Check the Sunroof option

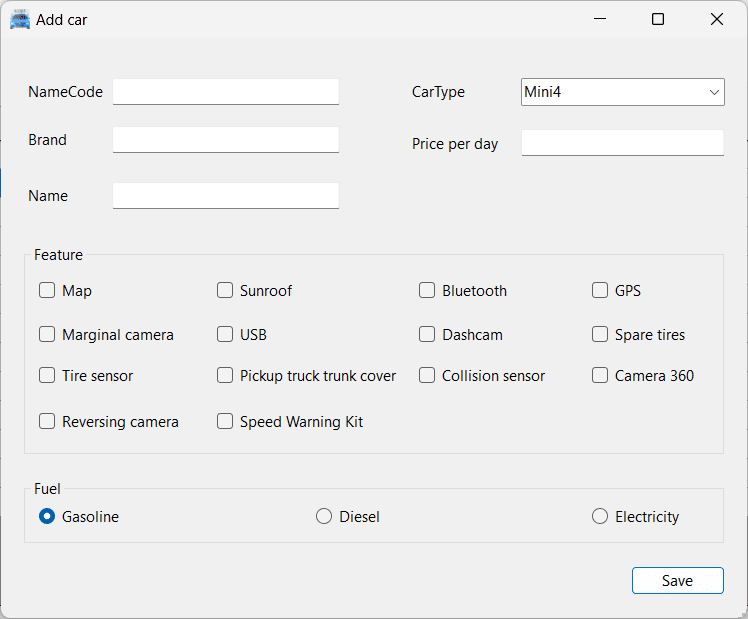[x=225, y=291]
